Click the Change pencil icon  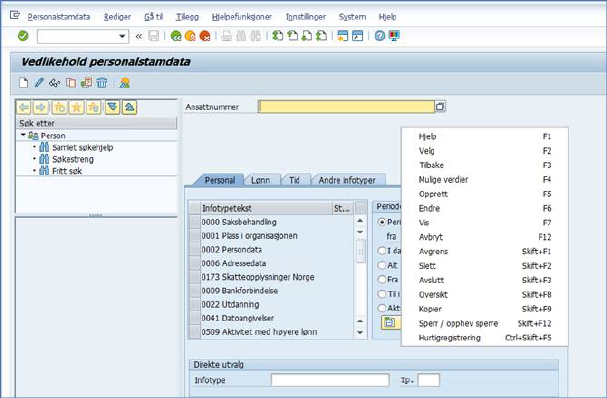tap(39, 82)
